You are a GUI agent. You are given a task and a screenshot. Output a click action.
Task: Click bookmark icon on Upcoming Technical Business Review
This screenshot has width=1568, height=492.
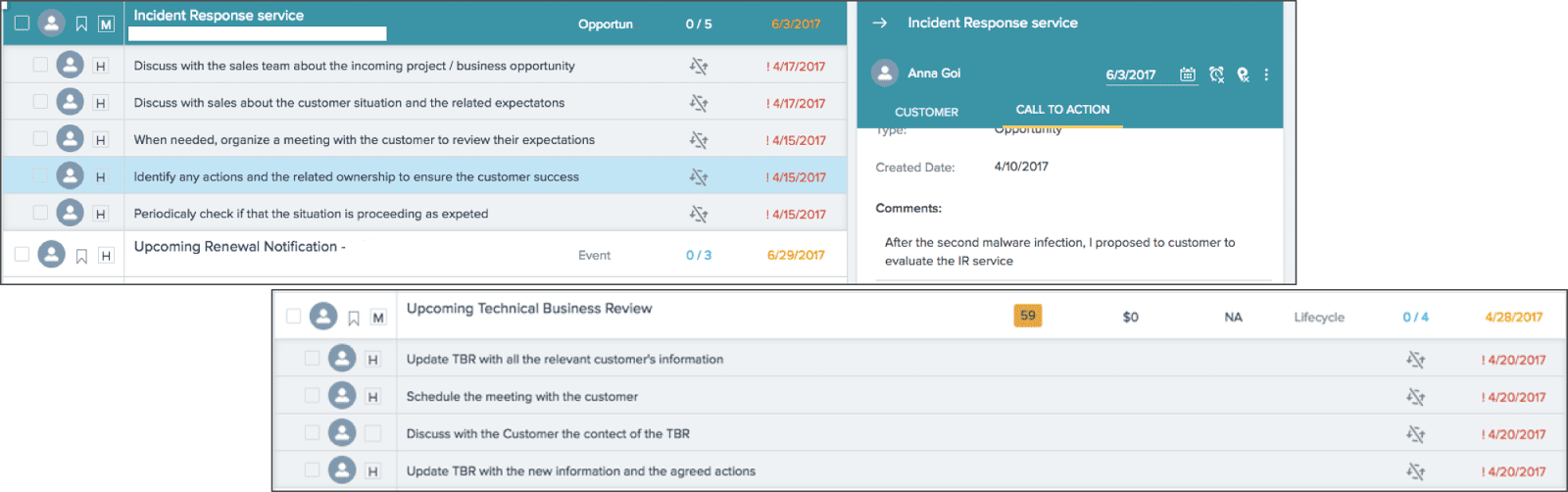pyautogui.click(x=354, y=318)
